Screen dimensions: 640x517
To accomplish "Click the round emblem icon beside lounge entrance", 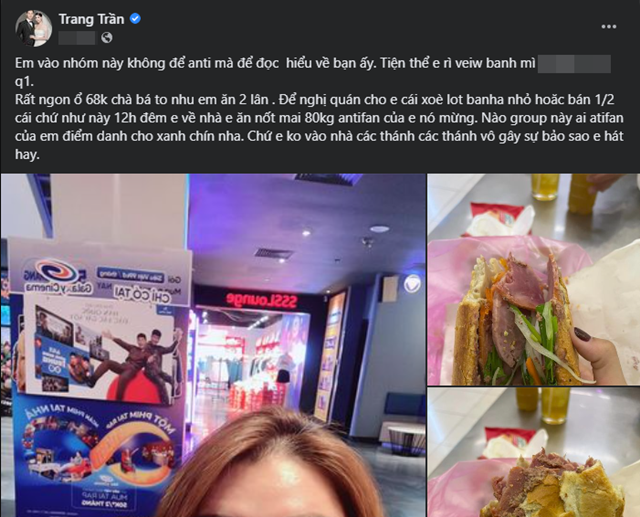I will (412, 283).
